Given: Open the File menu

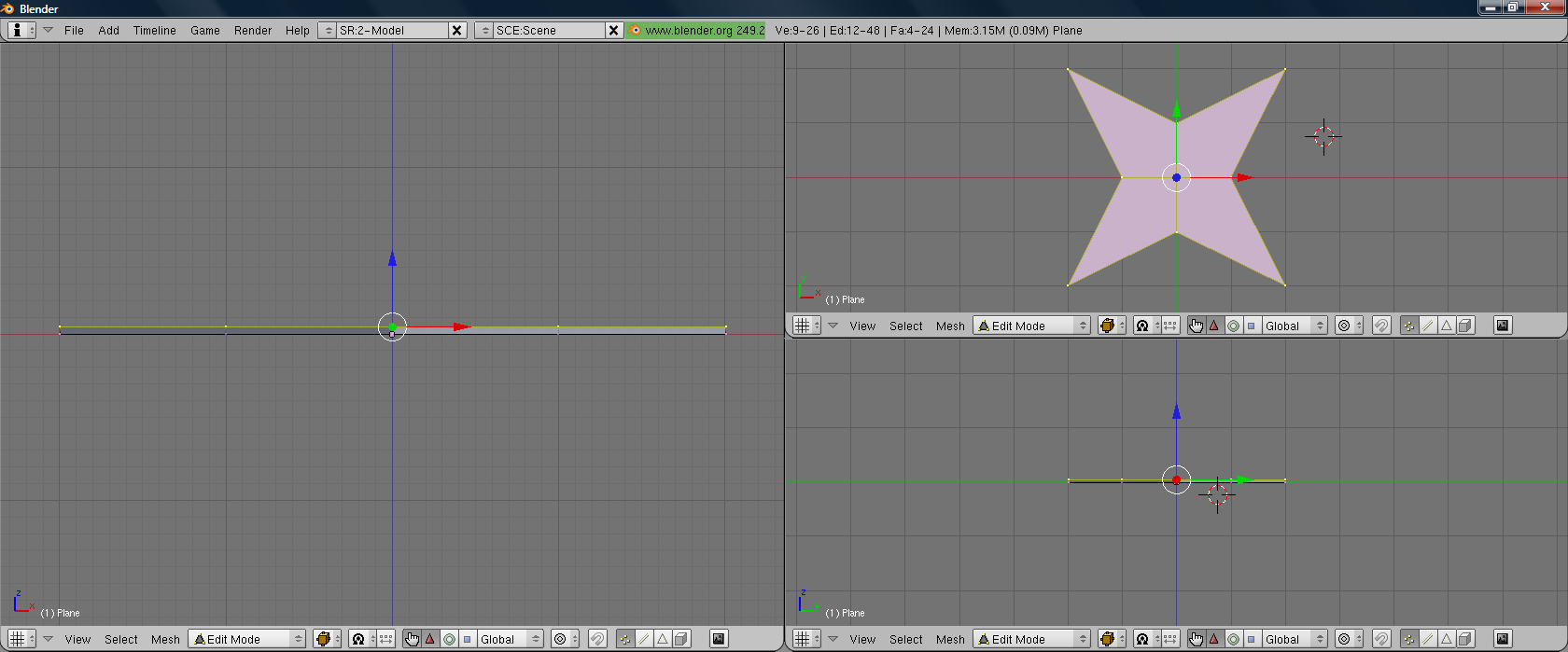Looking at the screenshot, I should click(74, 30).
